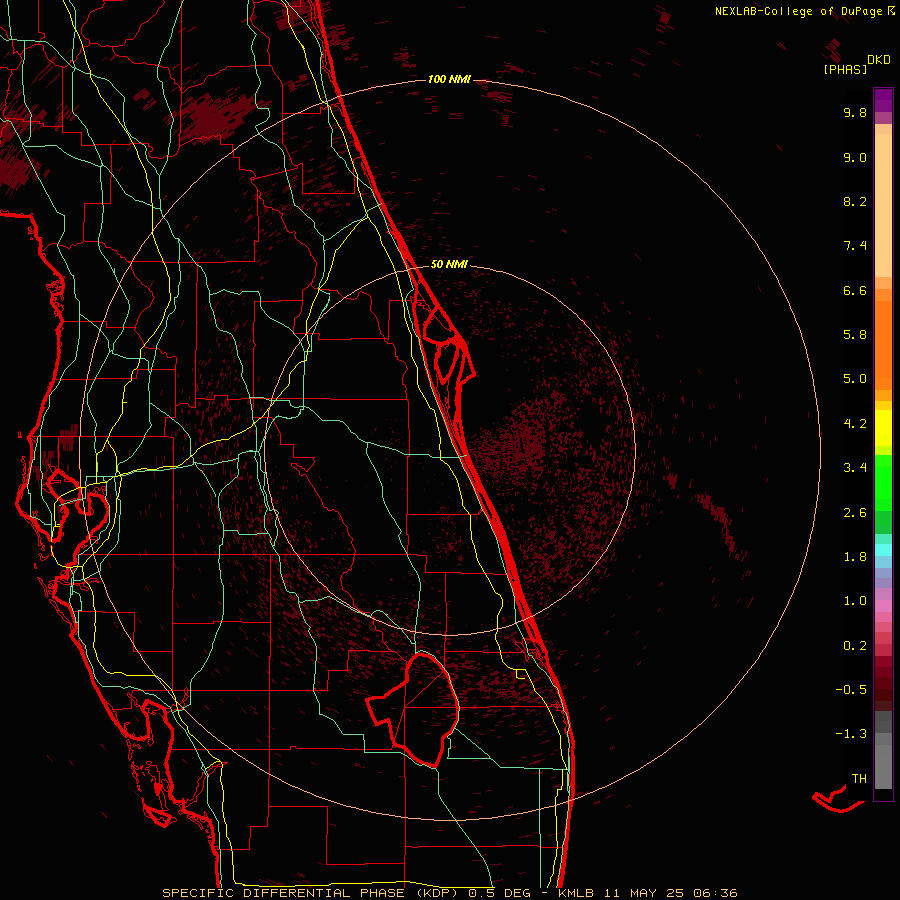Click the '11 MAY 25' date text
The image size is (900, 900).
tap(644, 893)
